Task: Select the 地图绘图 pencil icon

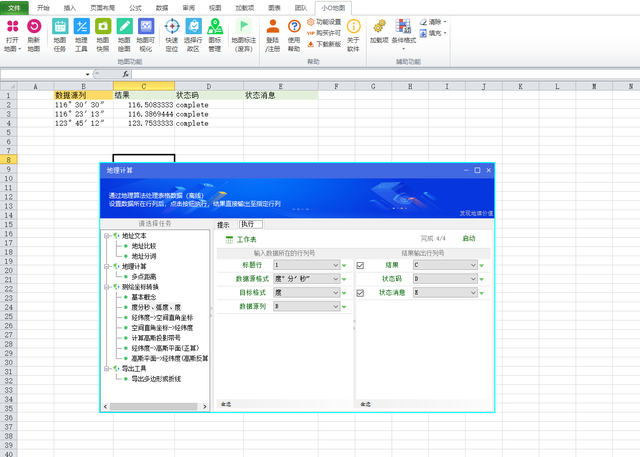Action: pyautogui.click(x=124, y=27)
